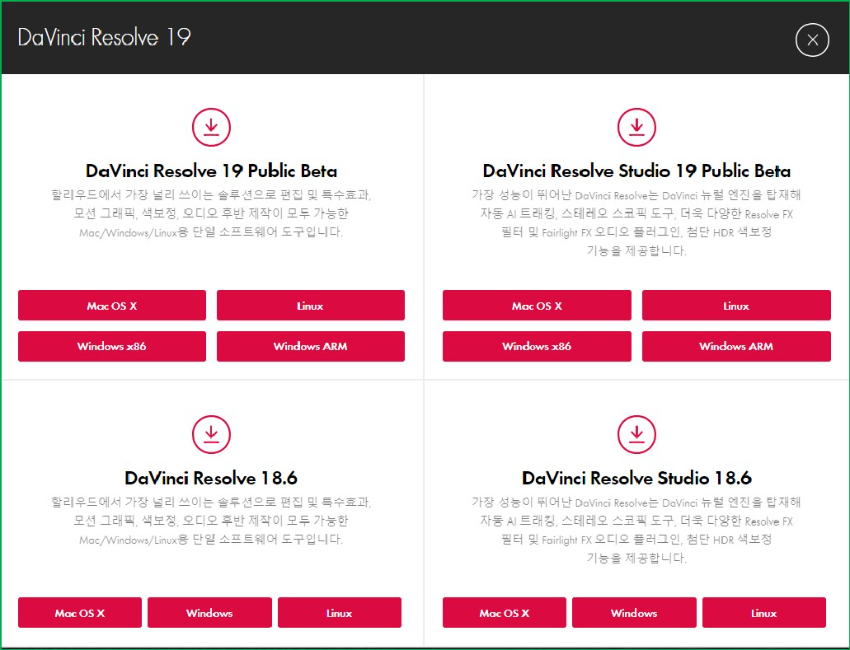Close the DaVinci Resolve 19 download dialog

812,39
